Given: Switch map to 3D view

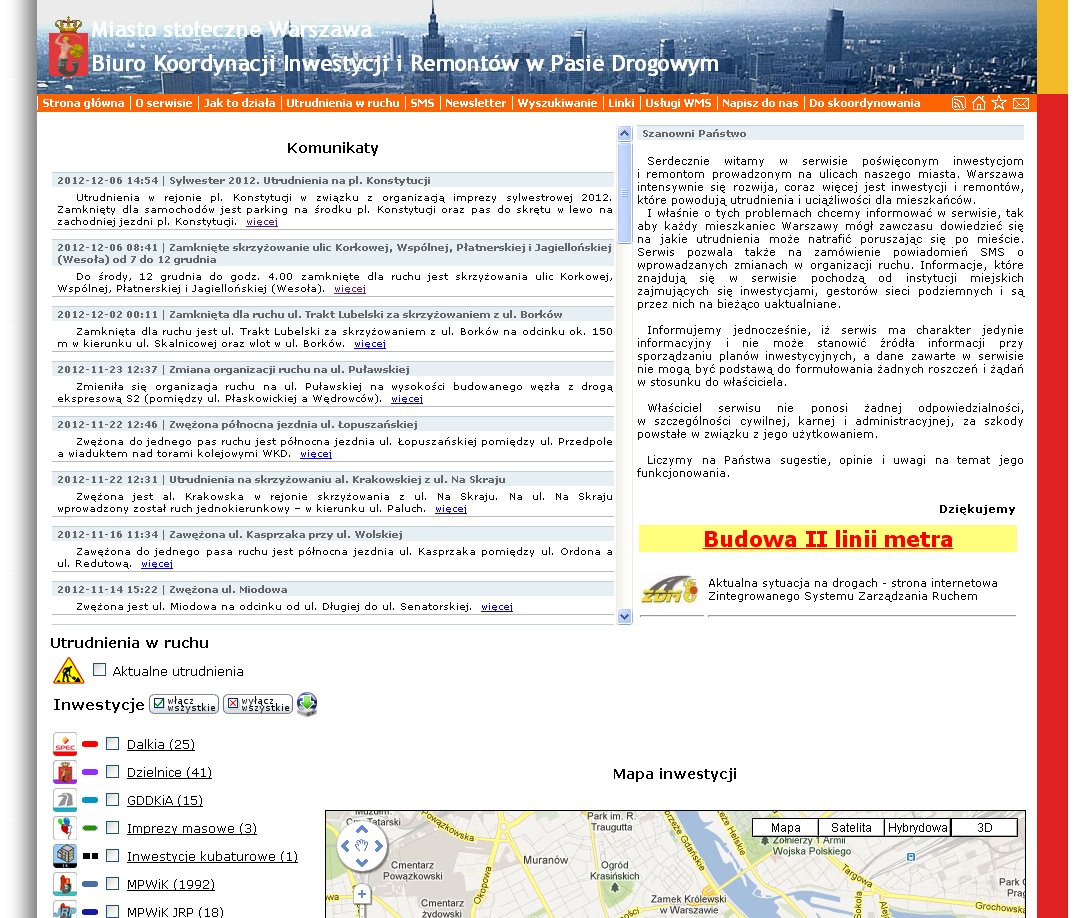Looking at the screenshot, I should 984,828.
